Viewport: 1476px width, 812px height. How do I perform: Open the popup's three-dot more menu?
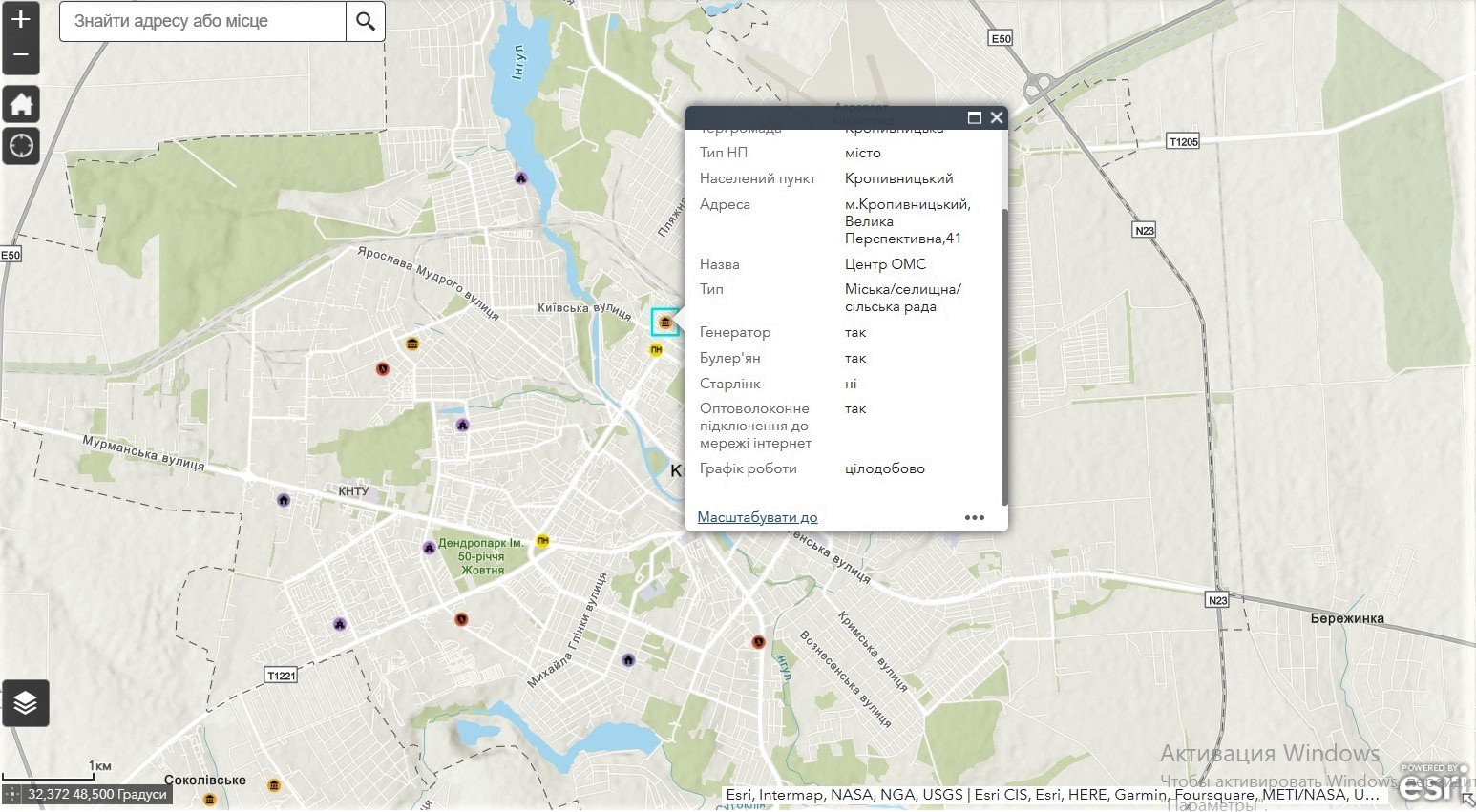pos(975,517)
